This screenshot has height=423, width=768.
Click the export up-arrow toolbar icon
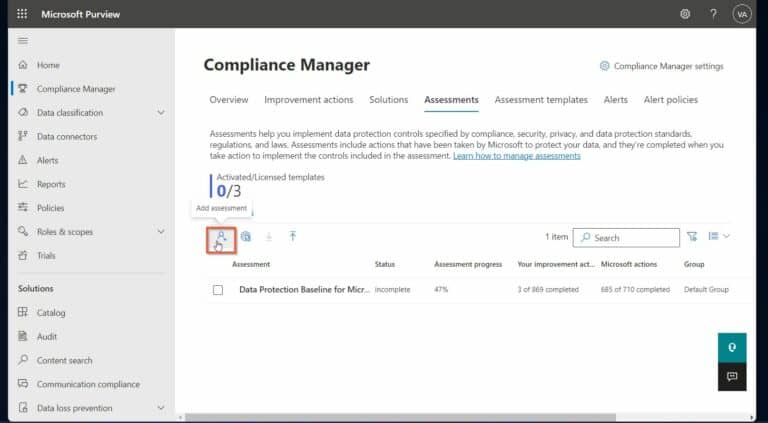(292, 237)
